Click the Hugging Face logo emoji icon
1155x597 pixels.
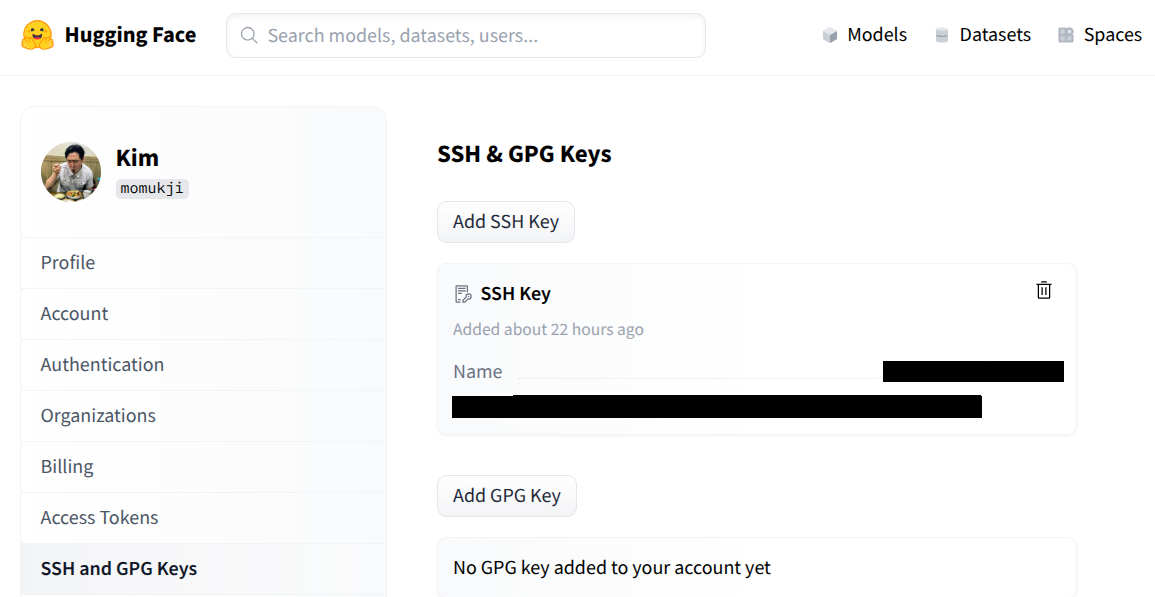(x=37, y=35)
